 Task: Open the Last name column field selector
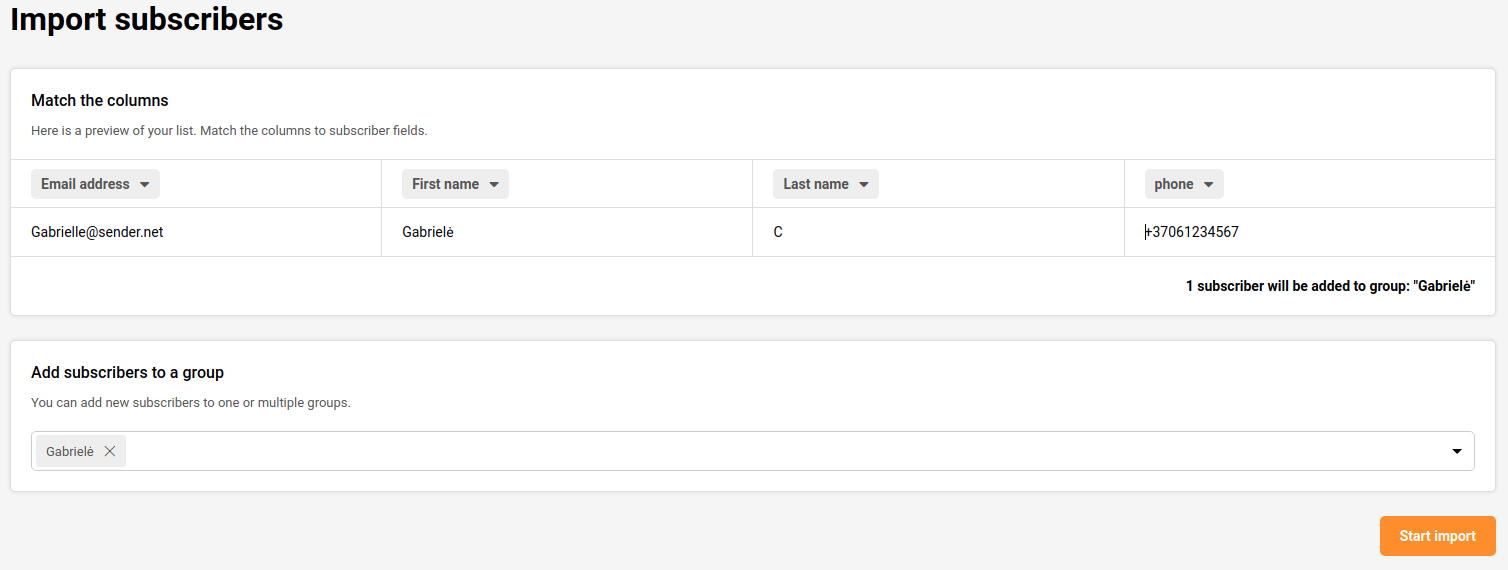point(816,184)
